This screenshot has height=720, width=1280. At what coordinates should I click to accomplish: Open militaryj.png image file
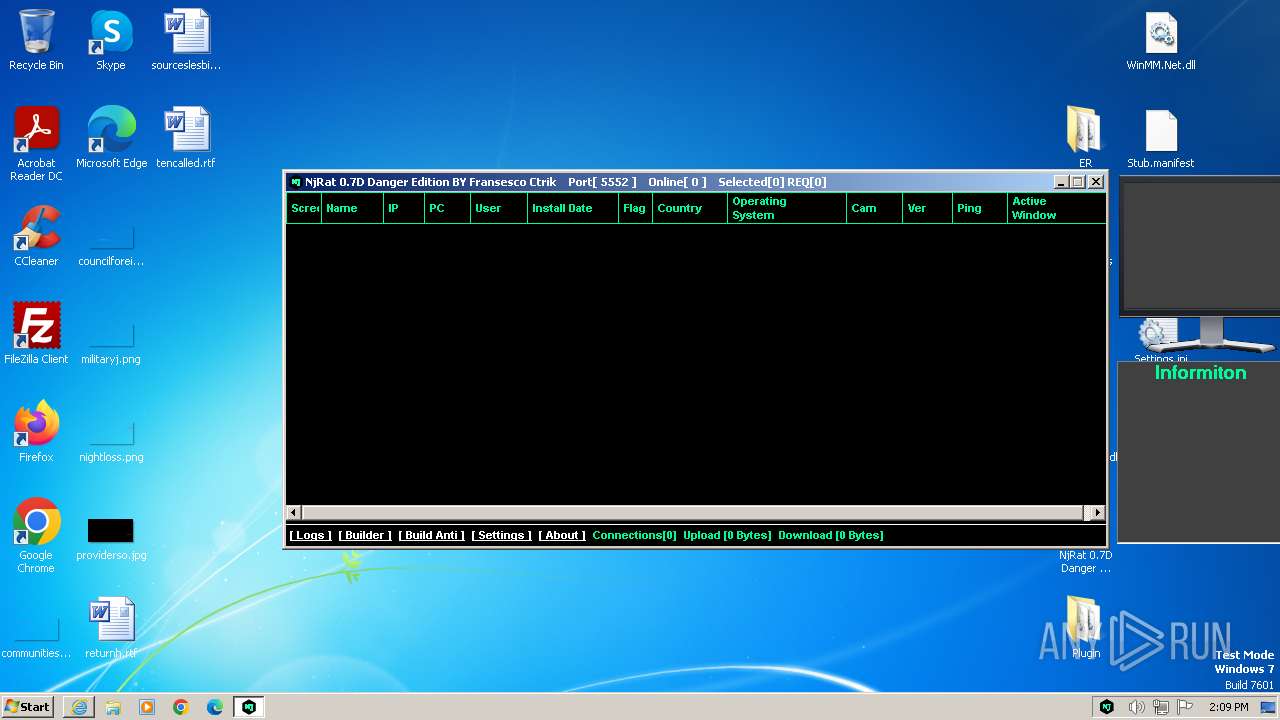111,344
